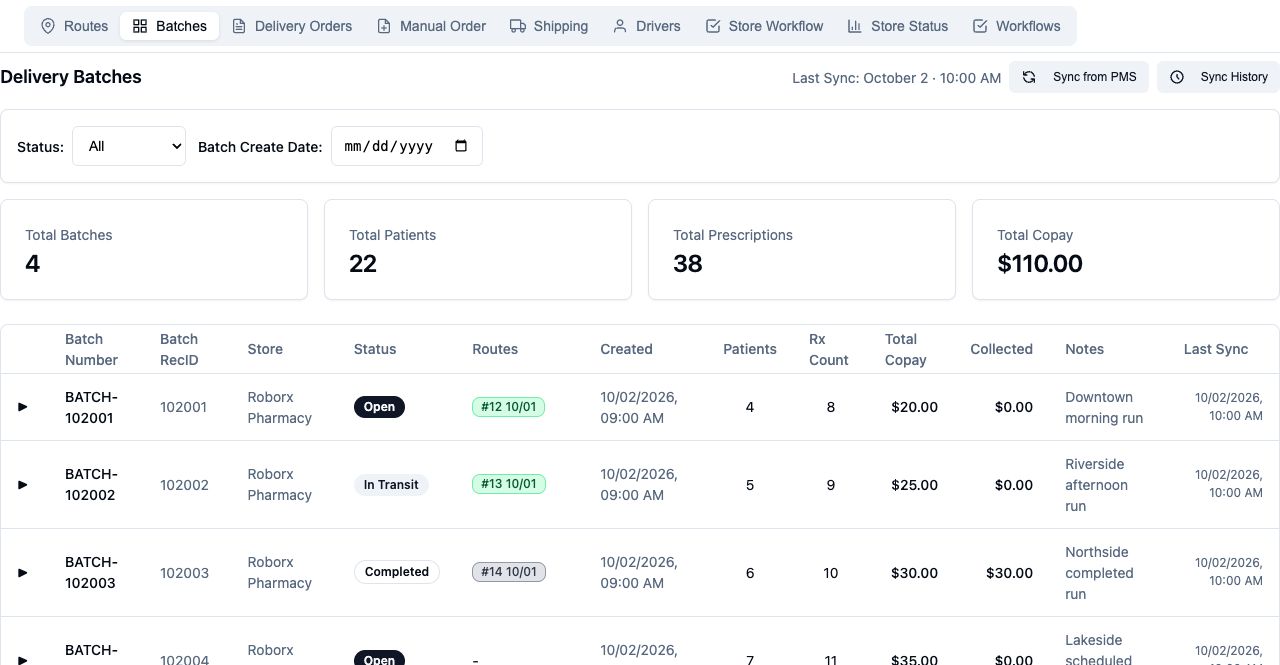Expand row BATCH-102003
The height and width of the screenshot is (665, 1280).
click(x=23, y=573)
